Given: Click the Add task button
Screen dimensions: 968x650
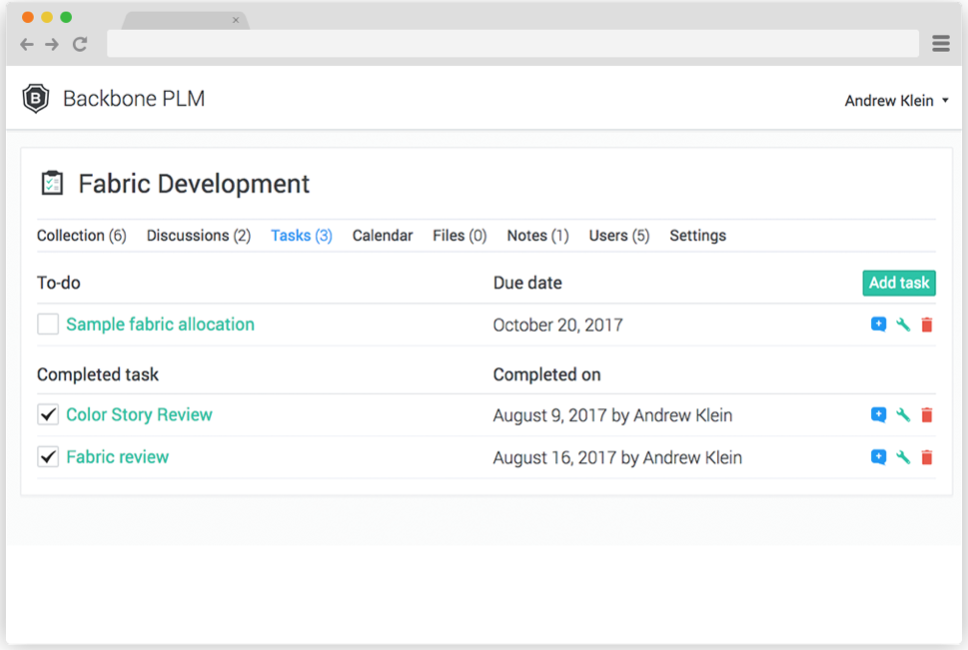Looking at the screenshot, I should tap(899, 283).
